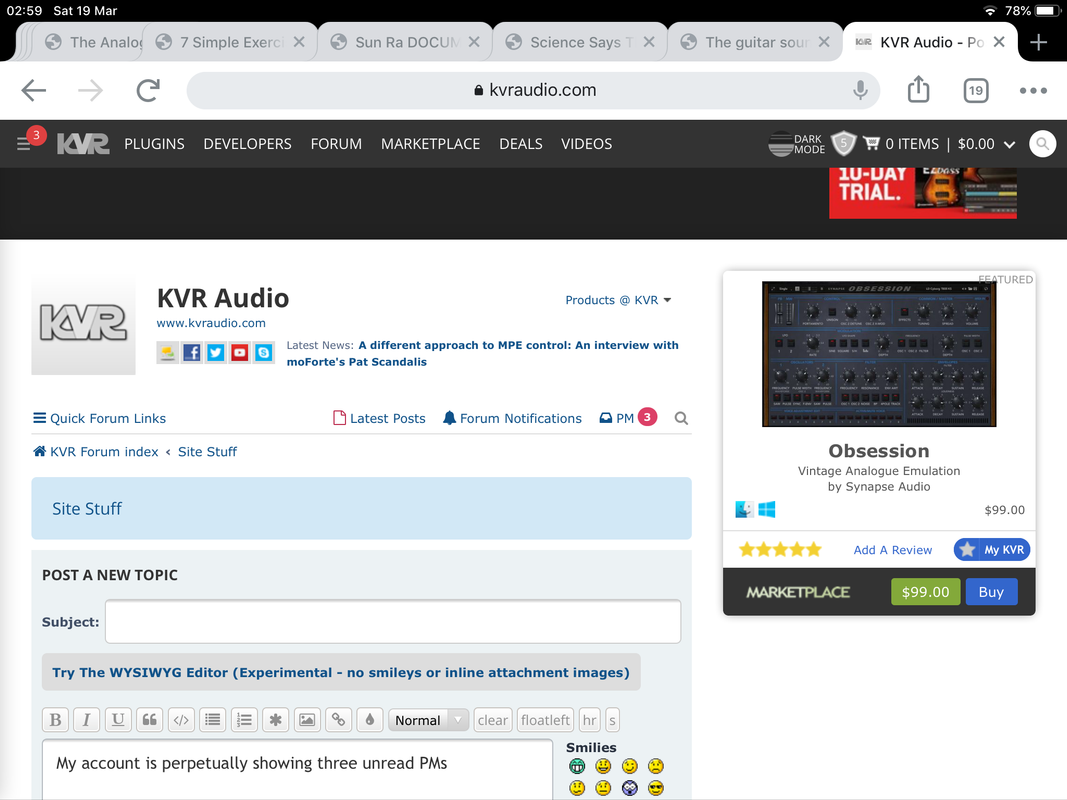Insert the green grin smiley
Image resolution: width=1067 pixels, height=800 pixels.
(x=576, y=766)
